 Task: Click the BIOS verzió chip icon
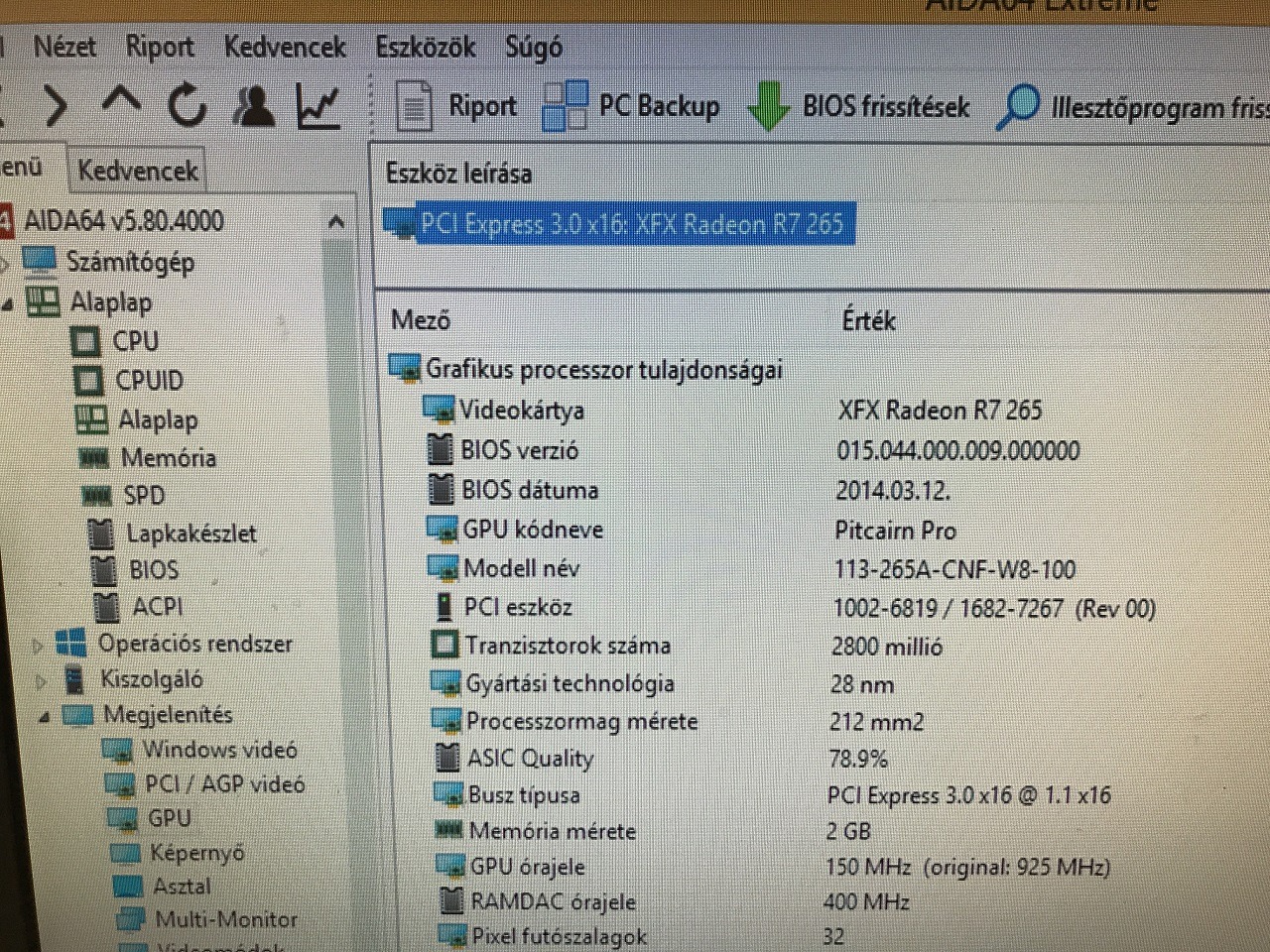[441, 449]
